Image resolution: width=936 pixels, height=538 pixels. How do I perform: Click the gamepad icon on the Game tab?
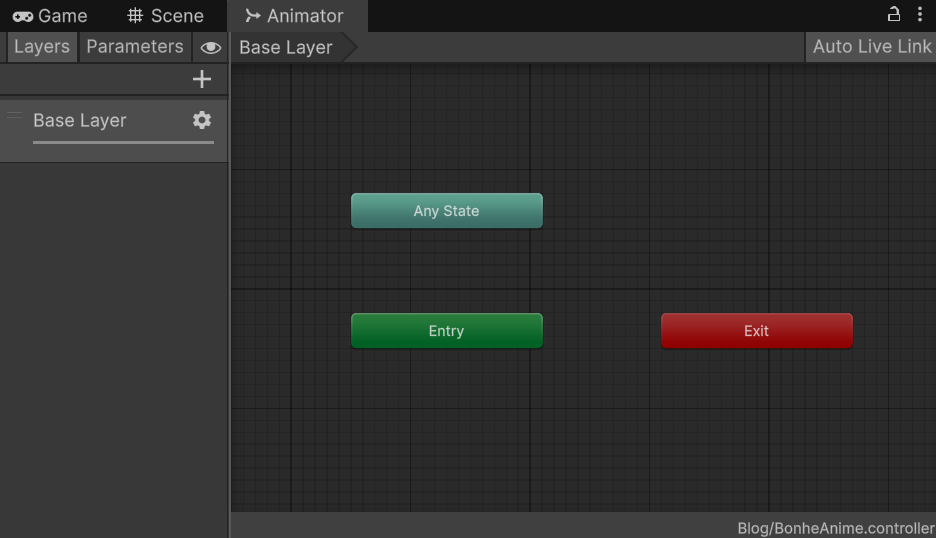[22, 16]
